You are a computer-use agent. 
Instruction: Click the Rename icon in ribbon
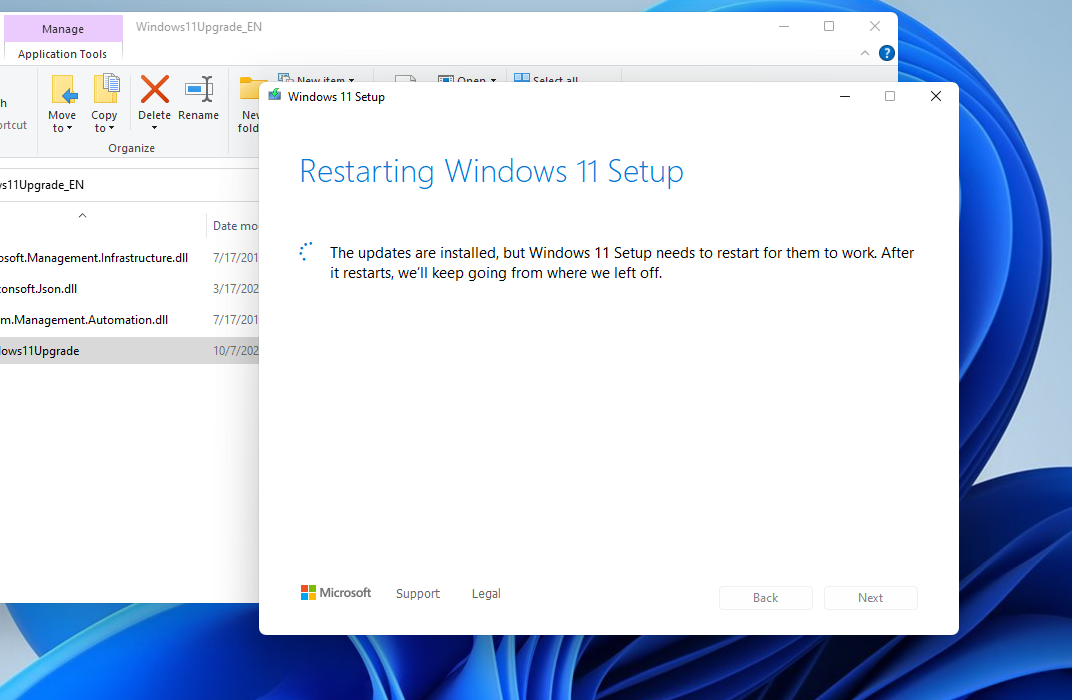tap(199, 89)
